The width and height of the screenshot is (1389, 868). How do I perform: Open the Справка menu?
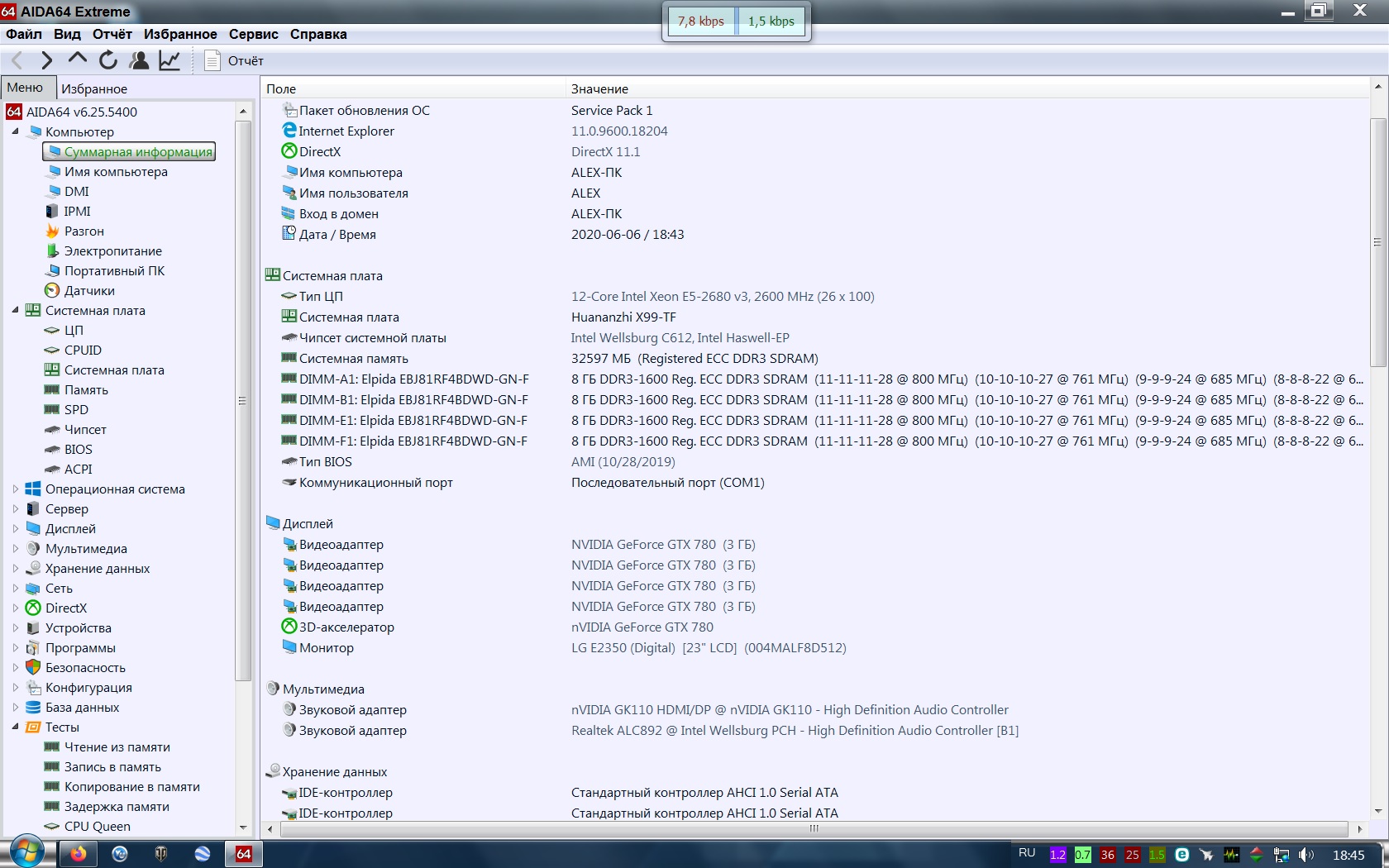click(x=318, y=34)
